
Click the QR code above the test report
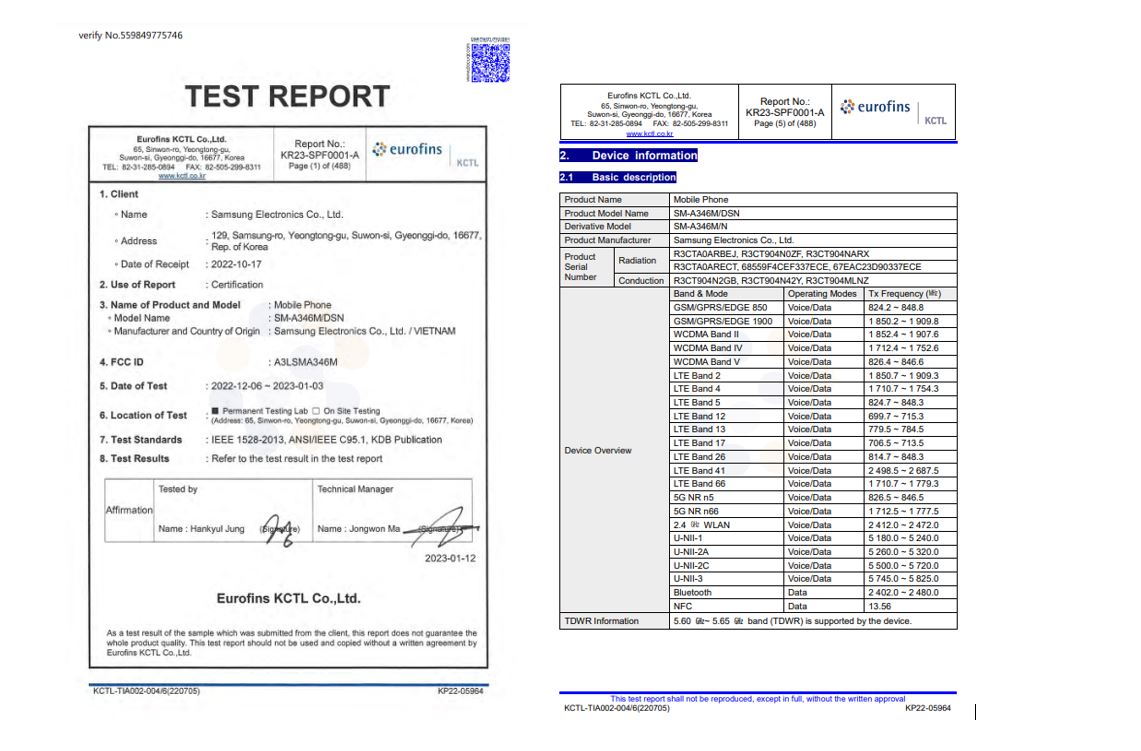pos(490,62)
